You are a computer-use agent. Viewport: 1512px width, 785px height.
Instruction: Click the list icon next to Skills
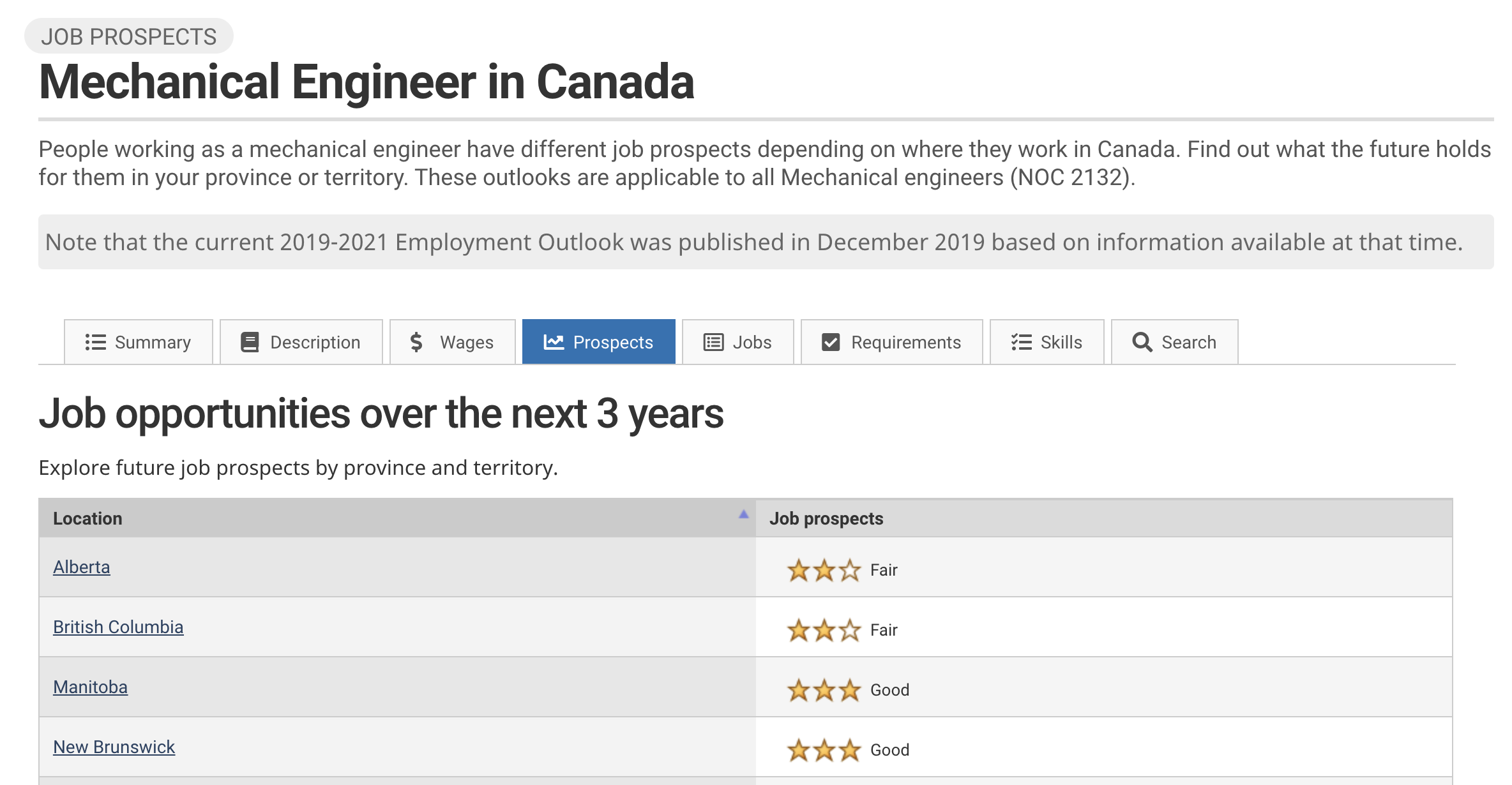[x=1021, y=341]
